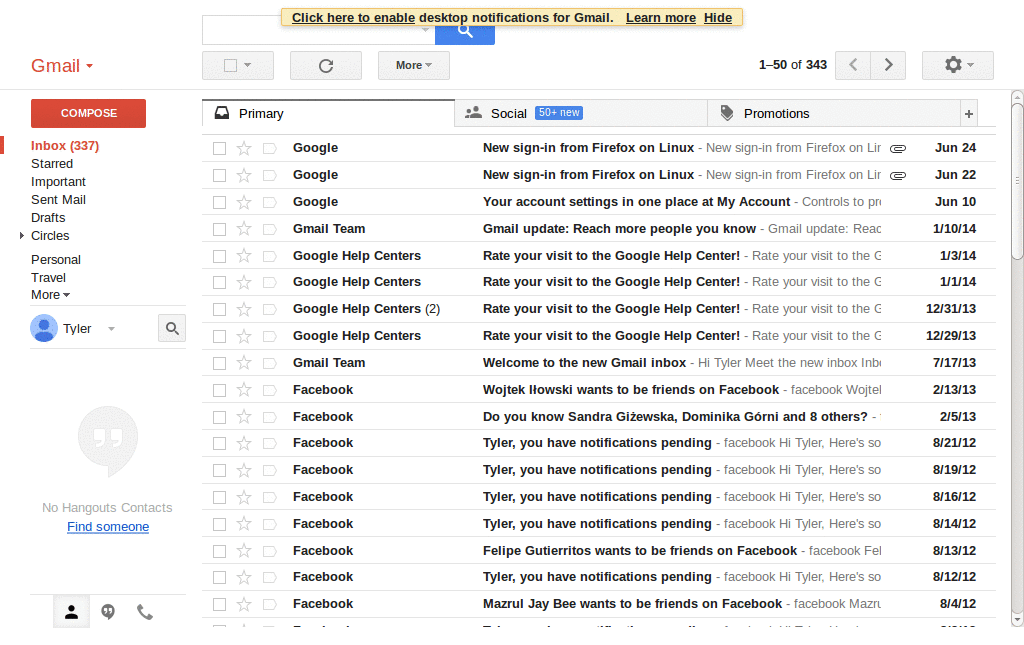This screenshot has width=1024, height=645.
Task: Click here to enable desktop notifications
Action: [353, 18]
